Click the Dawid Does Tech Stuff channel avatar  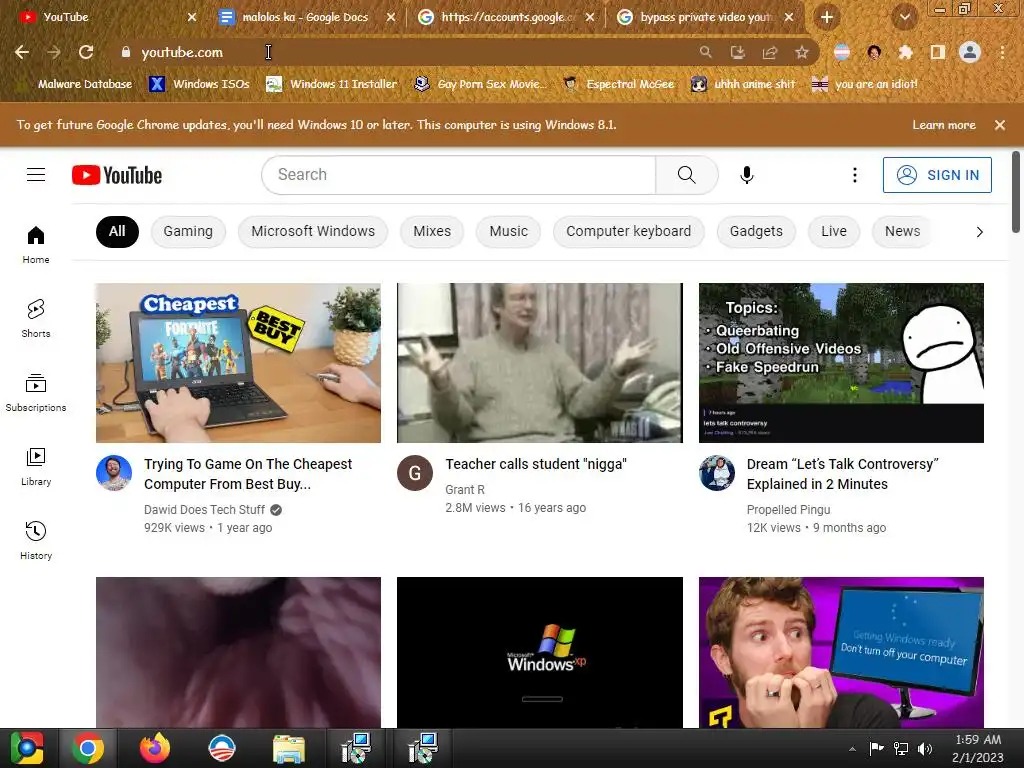(114, 473)
